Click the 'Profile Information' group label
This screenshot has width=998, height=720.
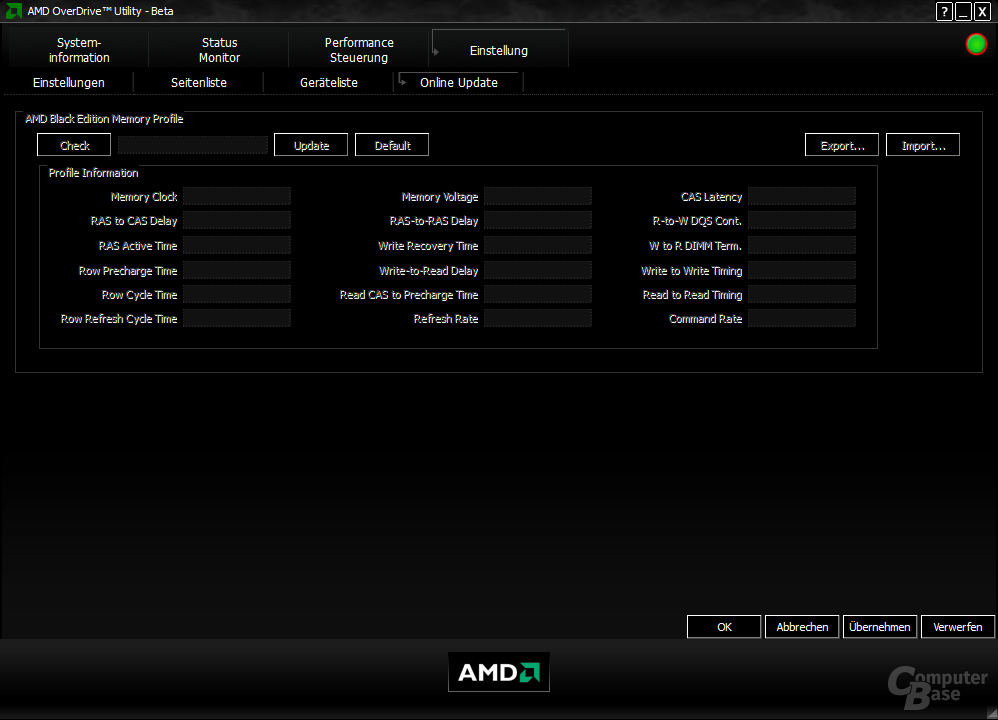pos(94,173)
